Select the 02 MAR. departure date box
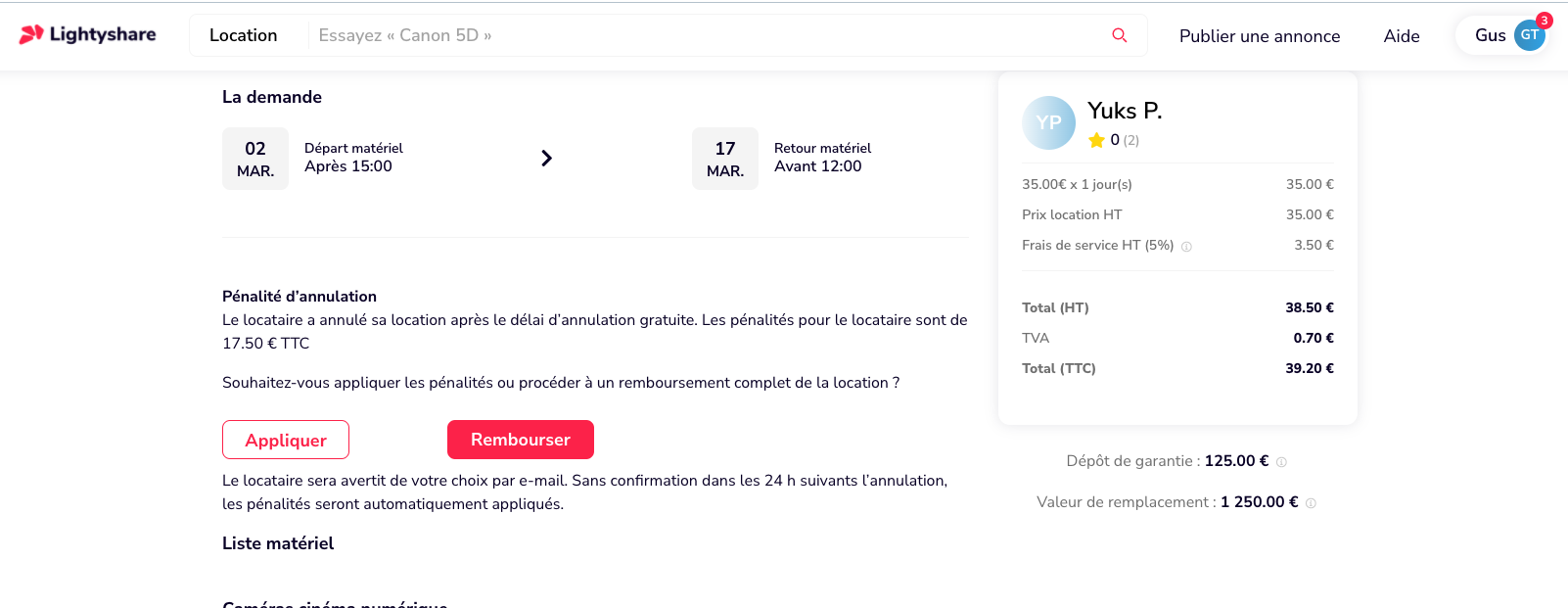1568x608 pixels. [x=255, y=159]
